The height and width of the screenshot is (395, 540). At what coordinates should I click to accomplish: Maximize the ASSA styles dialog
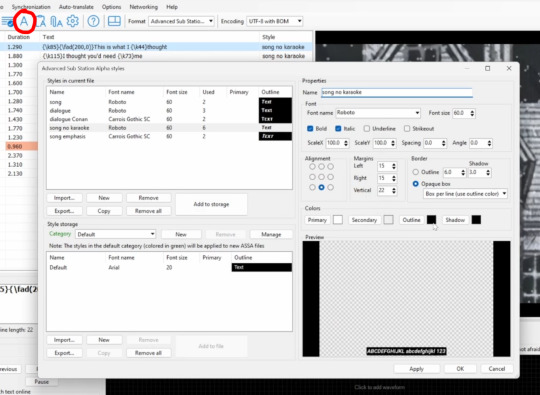tap(488, 69)
